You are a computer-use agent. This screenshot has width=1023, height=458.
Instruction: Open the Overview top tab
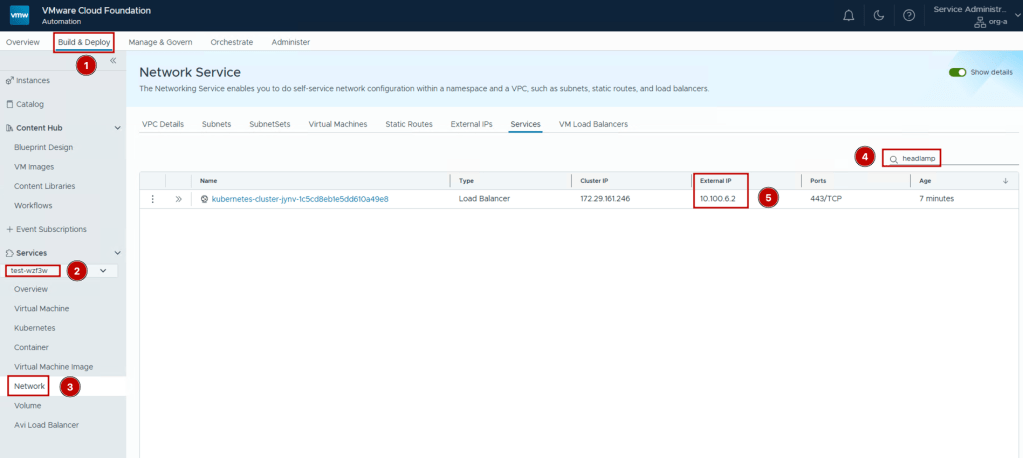coord(23,42)
